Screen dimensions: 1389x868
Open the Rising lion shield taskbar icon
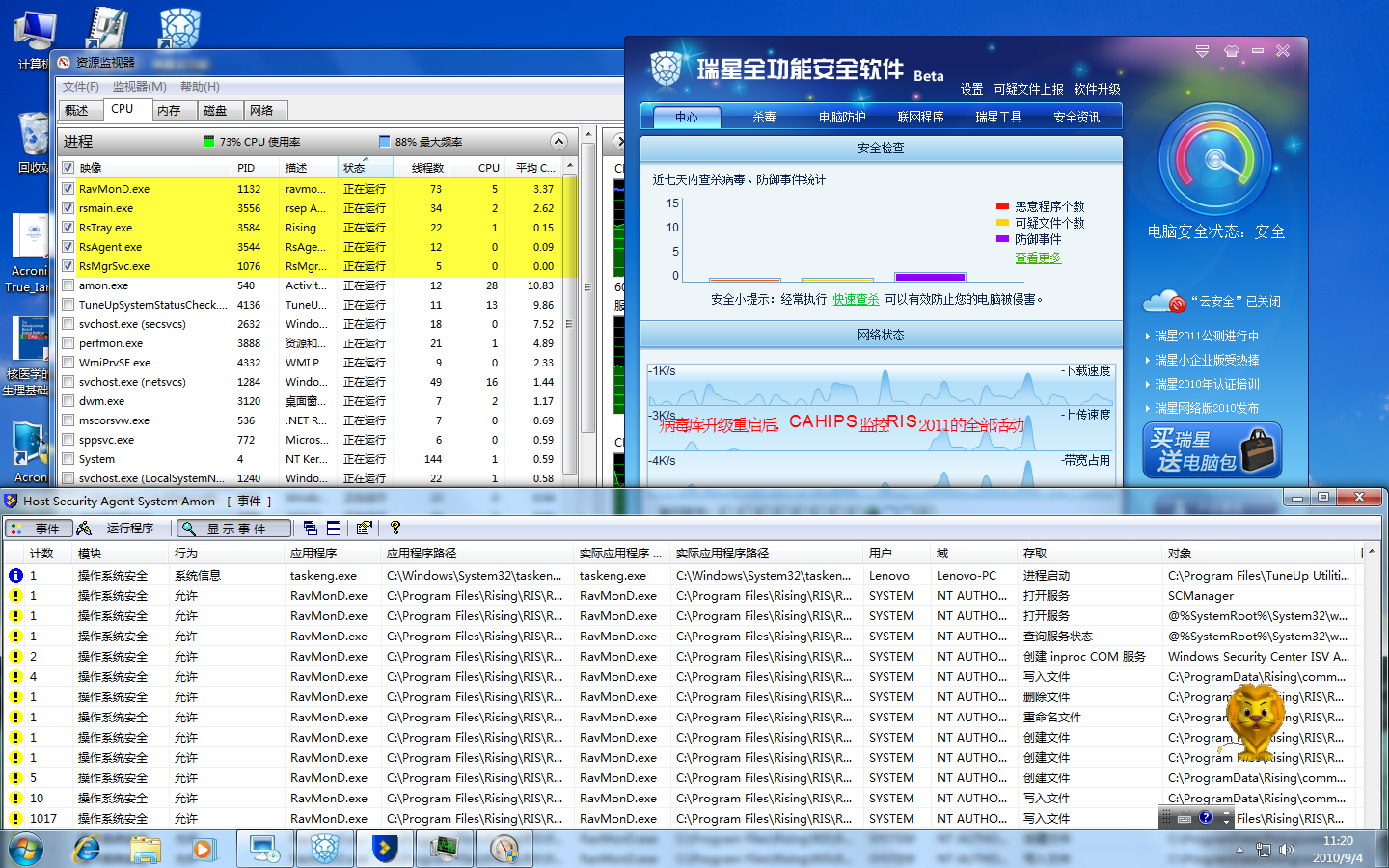324,849
